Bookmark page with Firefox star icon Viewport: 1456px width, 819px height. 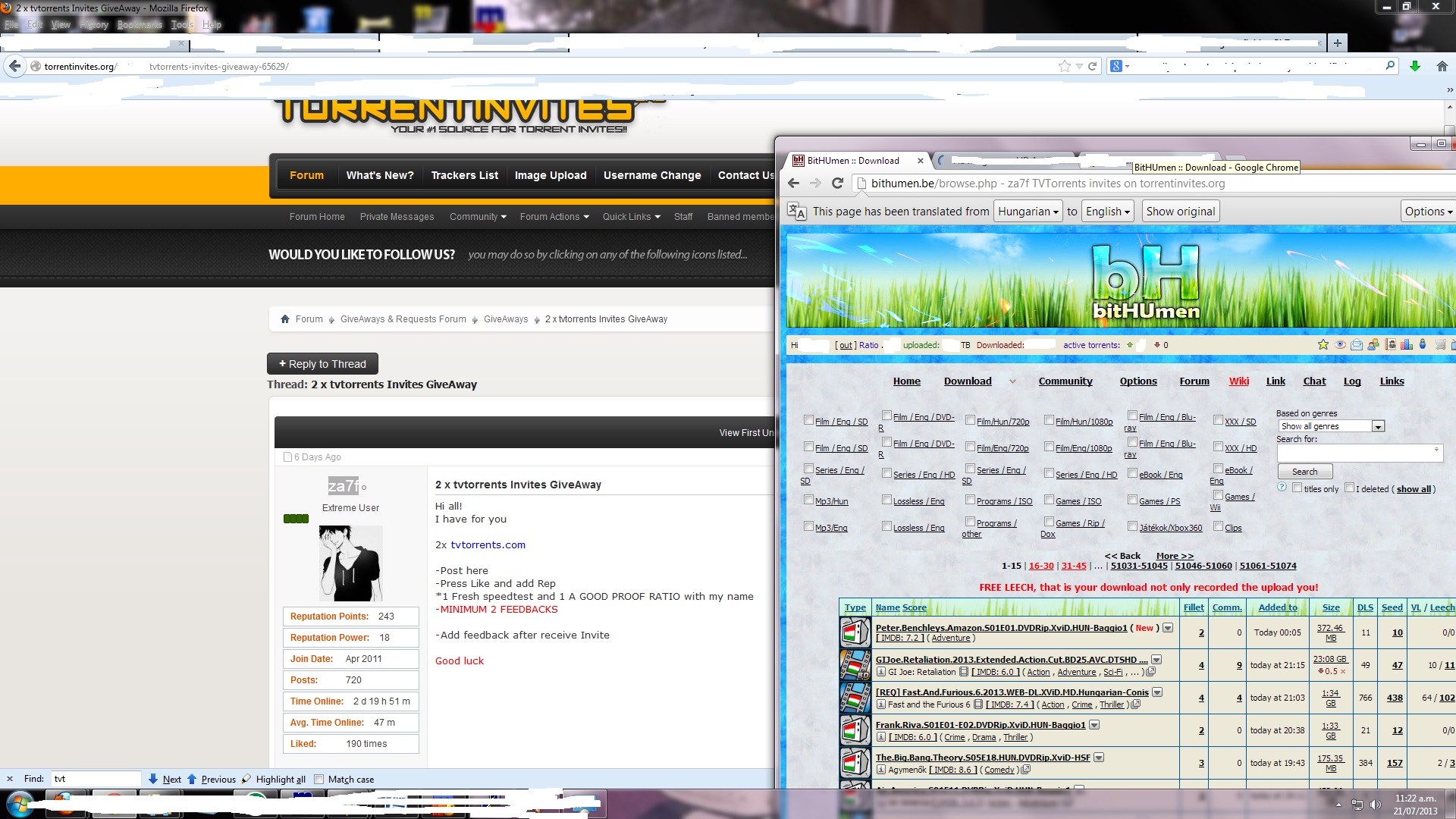[x=1064, y=66]
